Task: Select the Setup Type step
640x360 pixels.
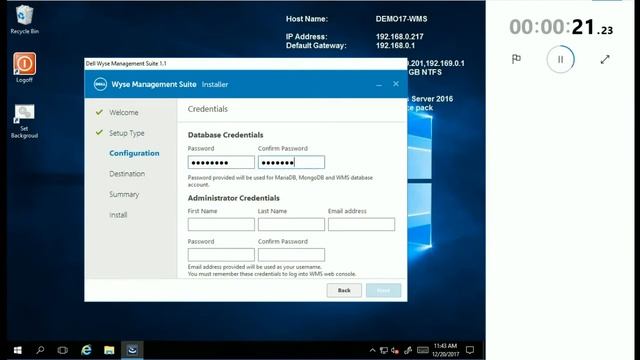Action: tap(127, 133)
